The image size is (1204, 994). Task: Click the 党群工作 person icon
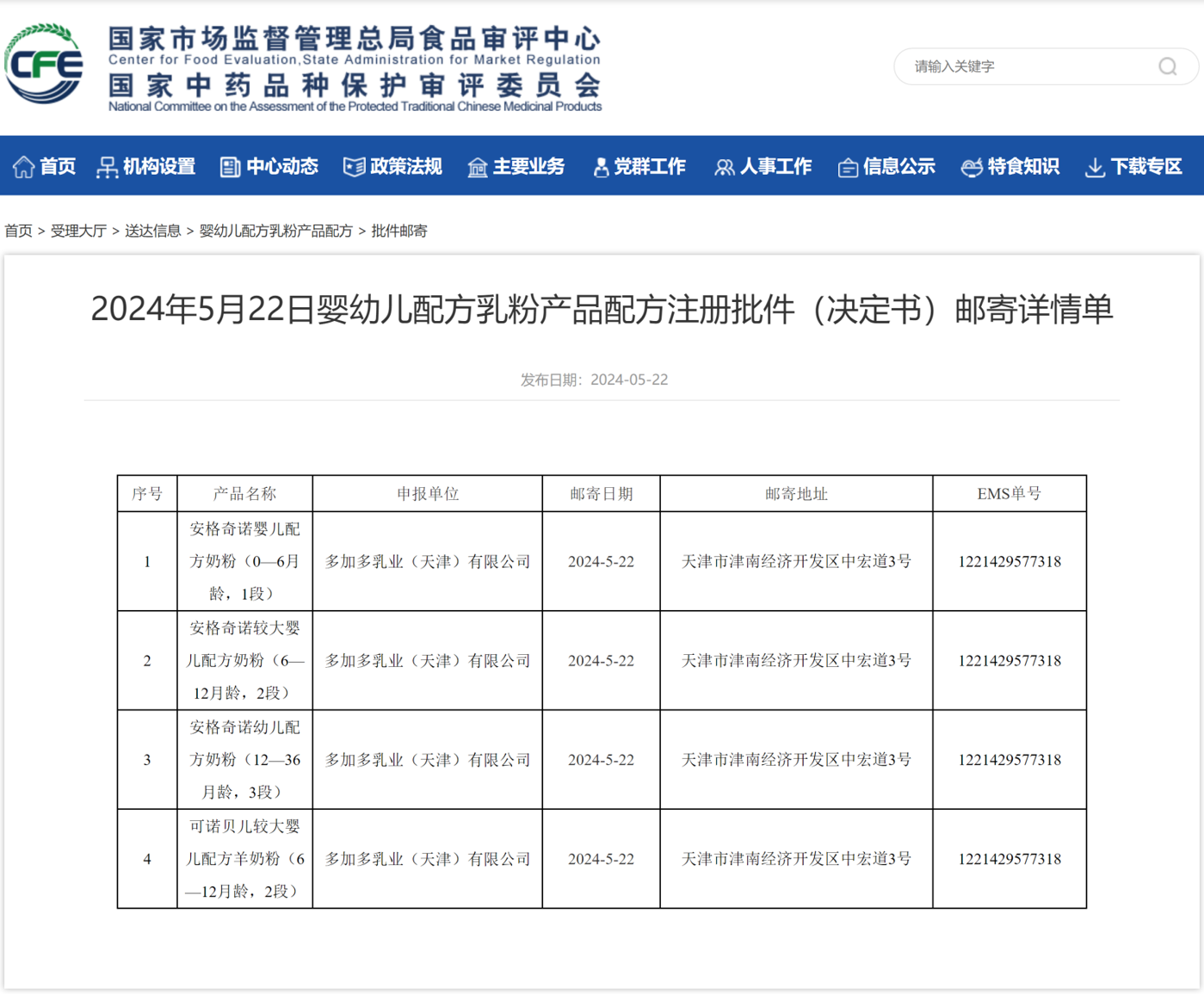click(x=601, y=167)
